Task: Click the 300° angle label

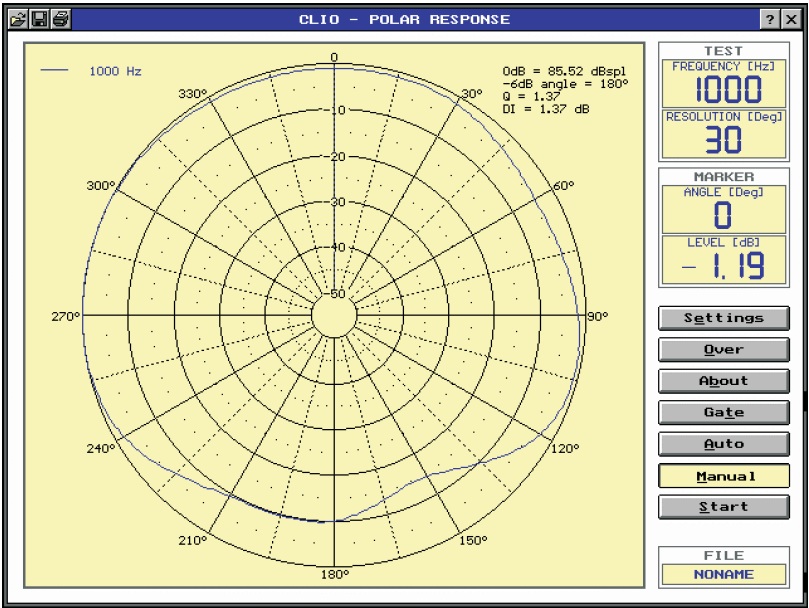Action: coord(101,185)
